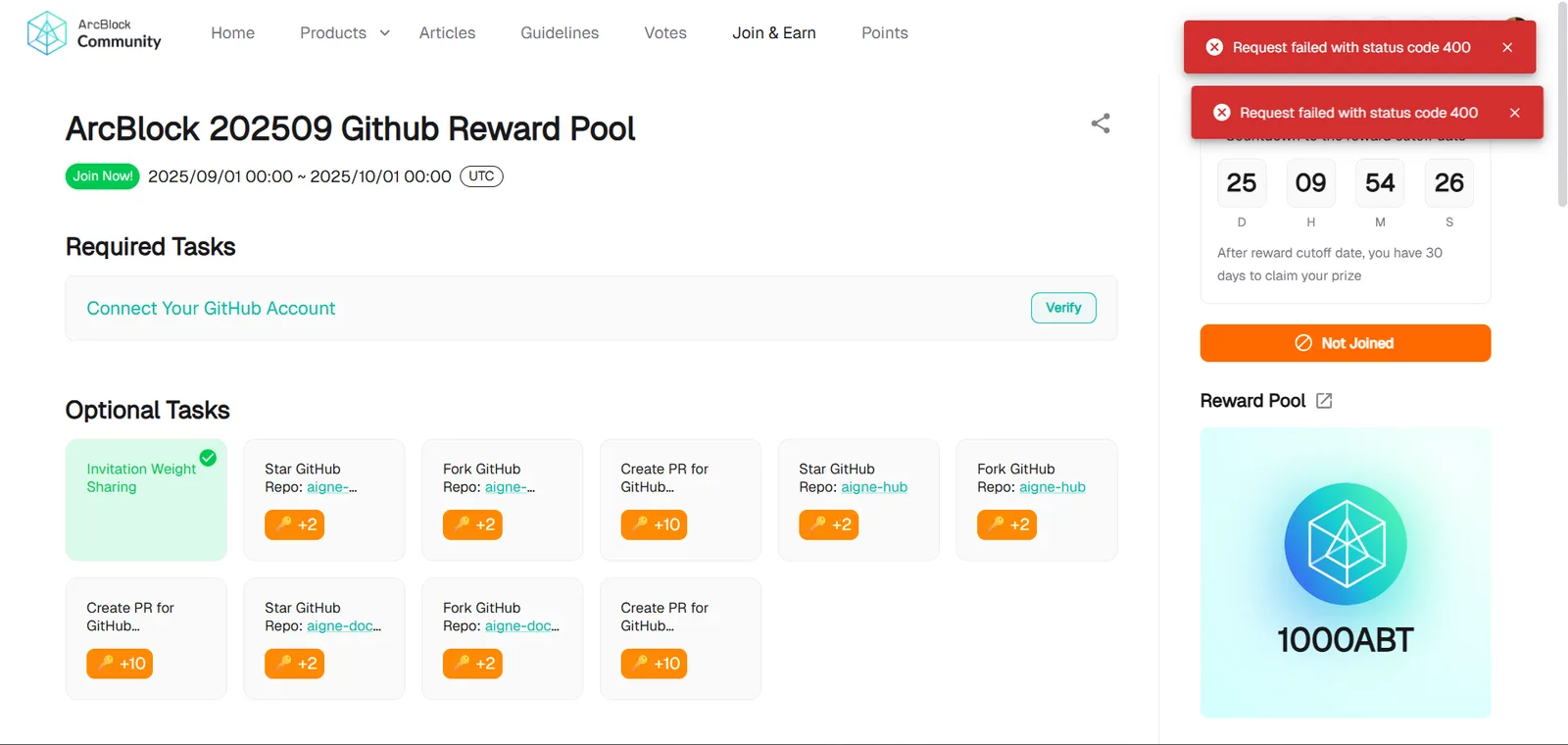Close the second status code 400 alert
The width and height of the screenshot is (1568, 745).
[1514, 113]
